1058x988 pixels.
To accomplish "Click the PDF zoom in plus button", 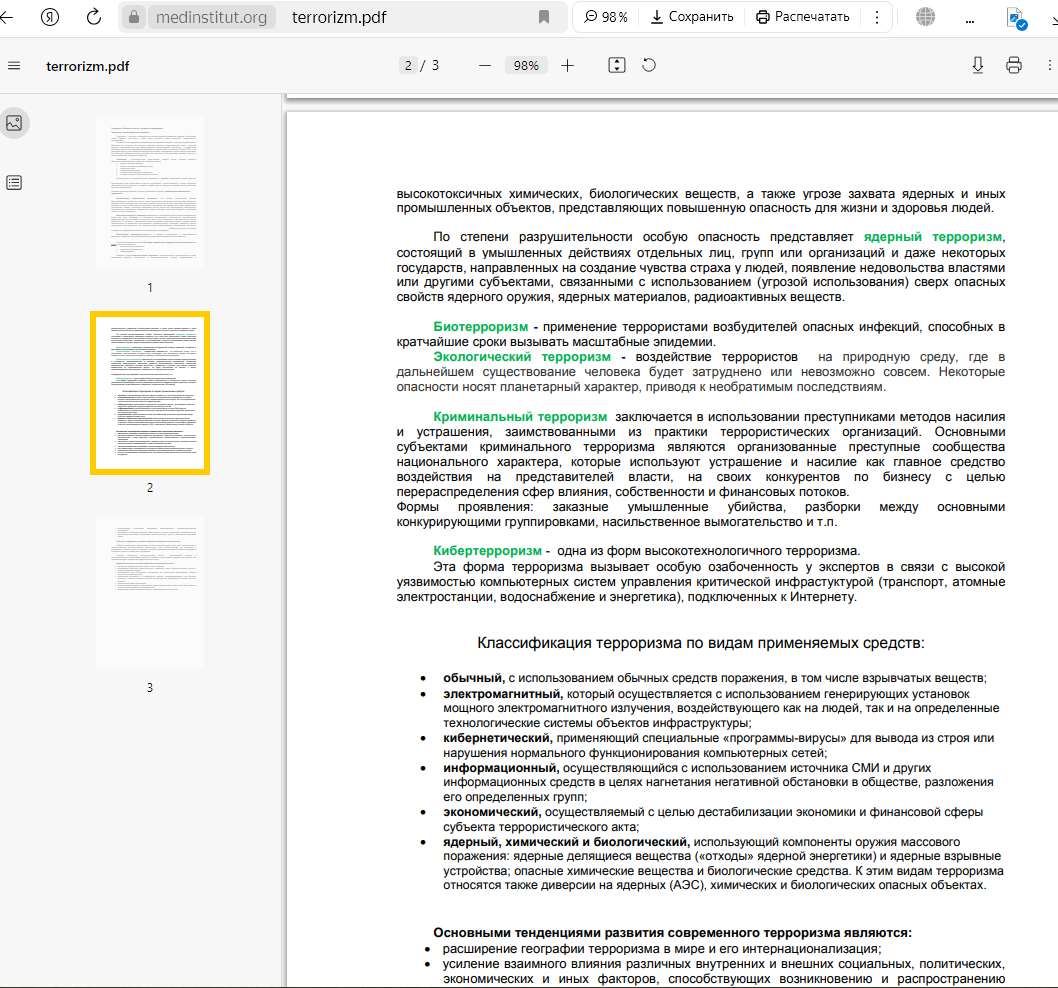I will click(568, 66).
